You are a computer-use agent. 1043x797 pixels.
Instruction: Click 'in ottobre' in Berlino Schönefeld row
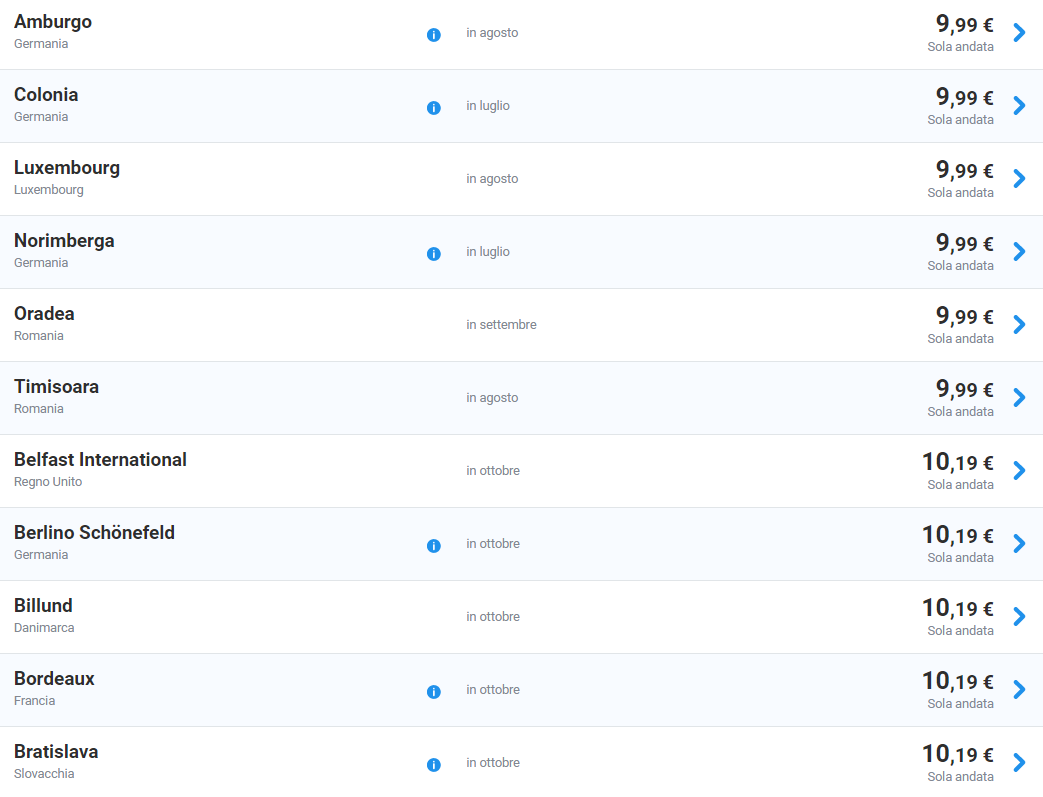coord(493,544)
